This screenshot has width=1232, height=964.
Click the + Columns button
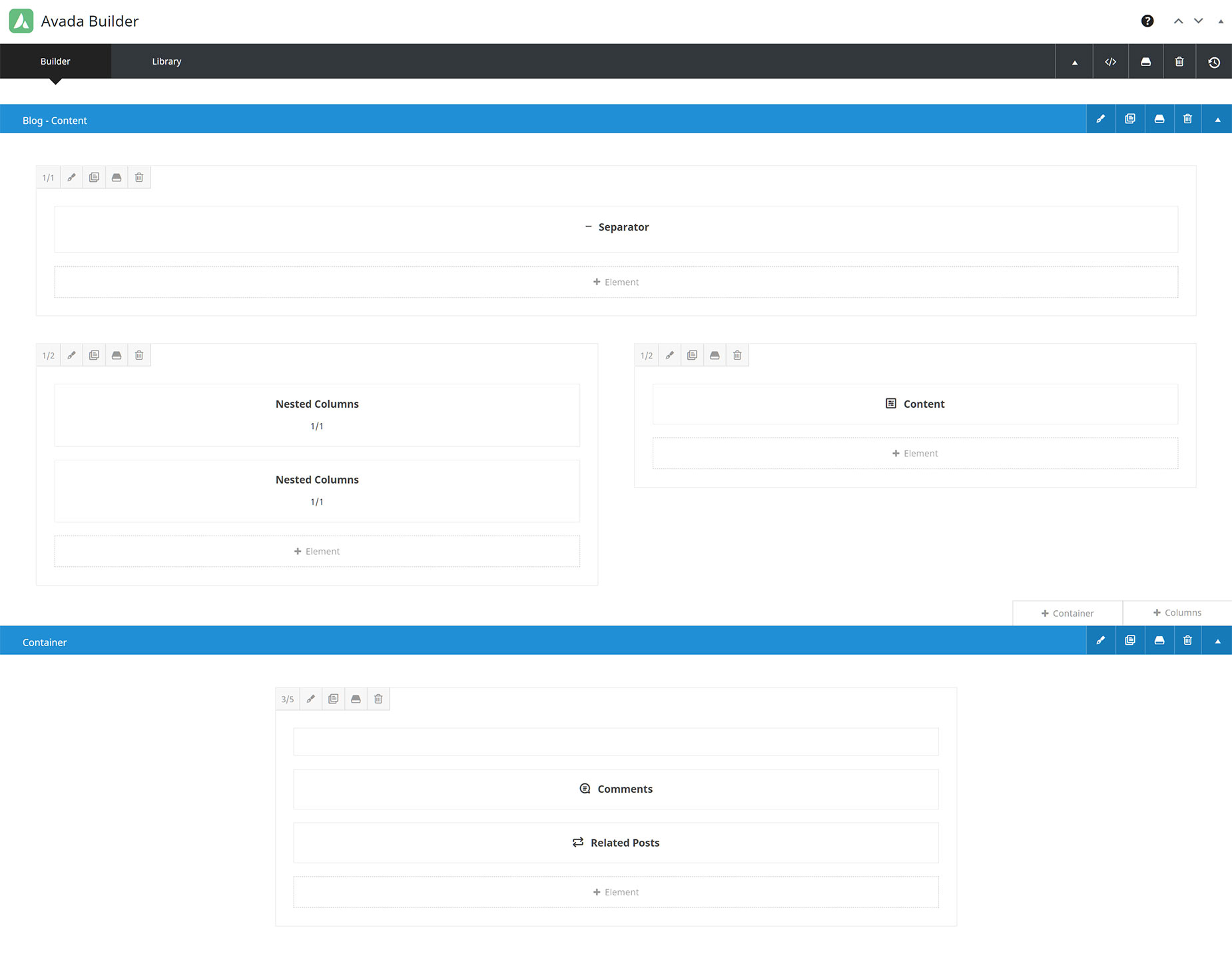pos(1177,613)
